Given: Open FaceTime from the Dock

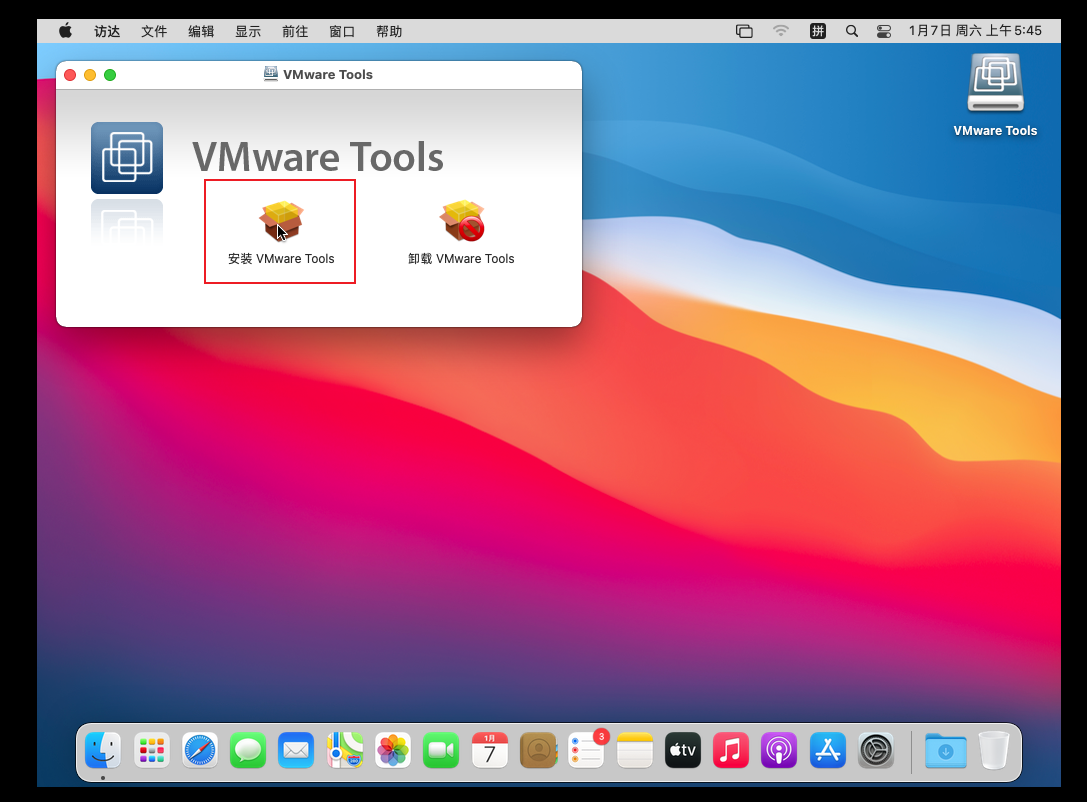Looking at the screenshot, I should [441, 750].
